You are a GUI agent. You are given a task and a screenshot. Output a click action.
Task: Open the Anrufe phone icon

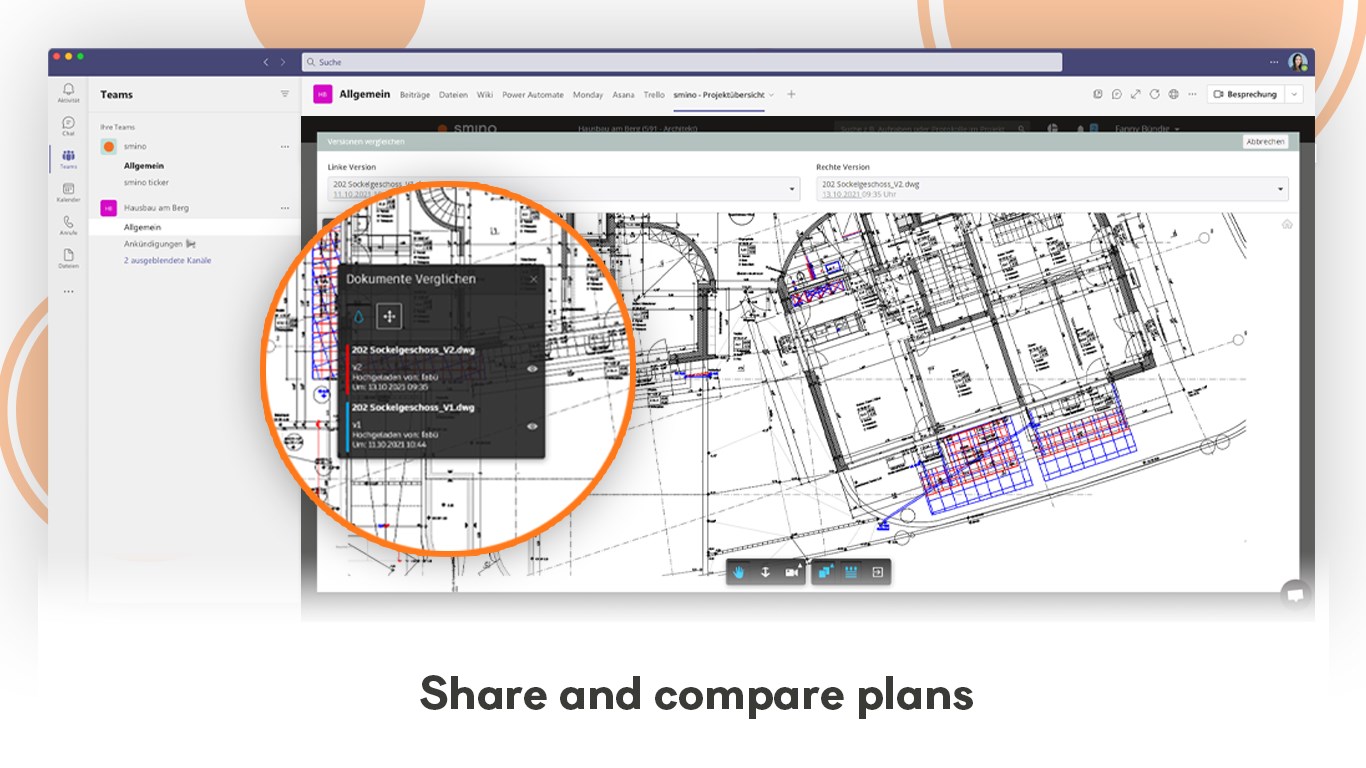pos(68,225)
